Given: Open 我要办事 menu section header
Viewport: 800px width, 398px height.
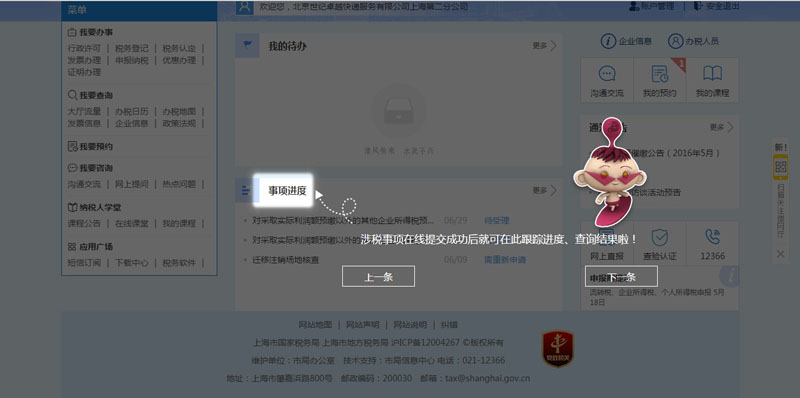Looking at the screenshot, I should tap(90, 32).
